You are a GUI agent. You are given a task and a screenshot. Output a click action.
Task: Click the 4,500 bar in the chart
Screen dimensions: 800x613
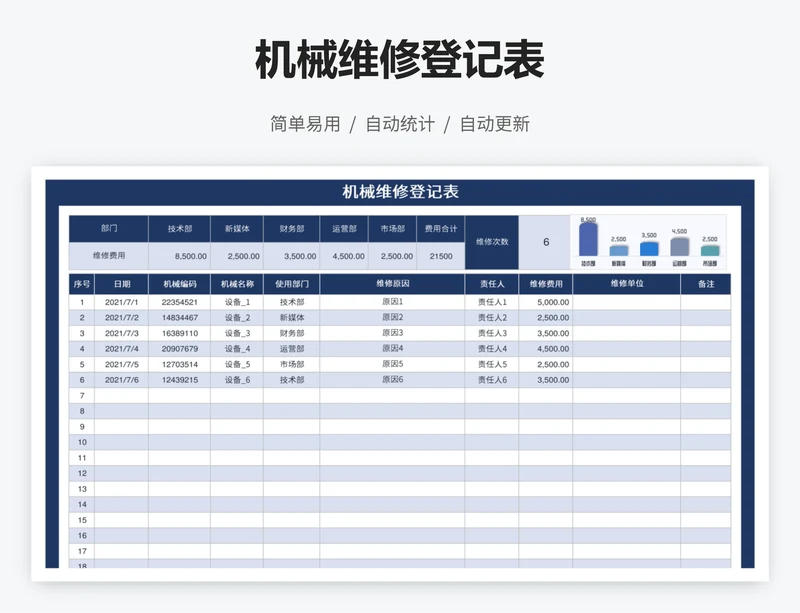coord(679,247)
